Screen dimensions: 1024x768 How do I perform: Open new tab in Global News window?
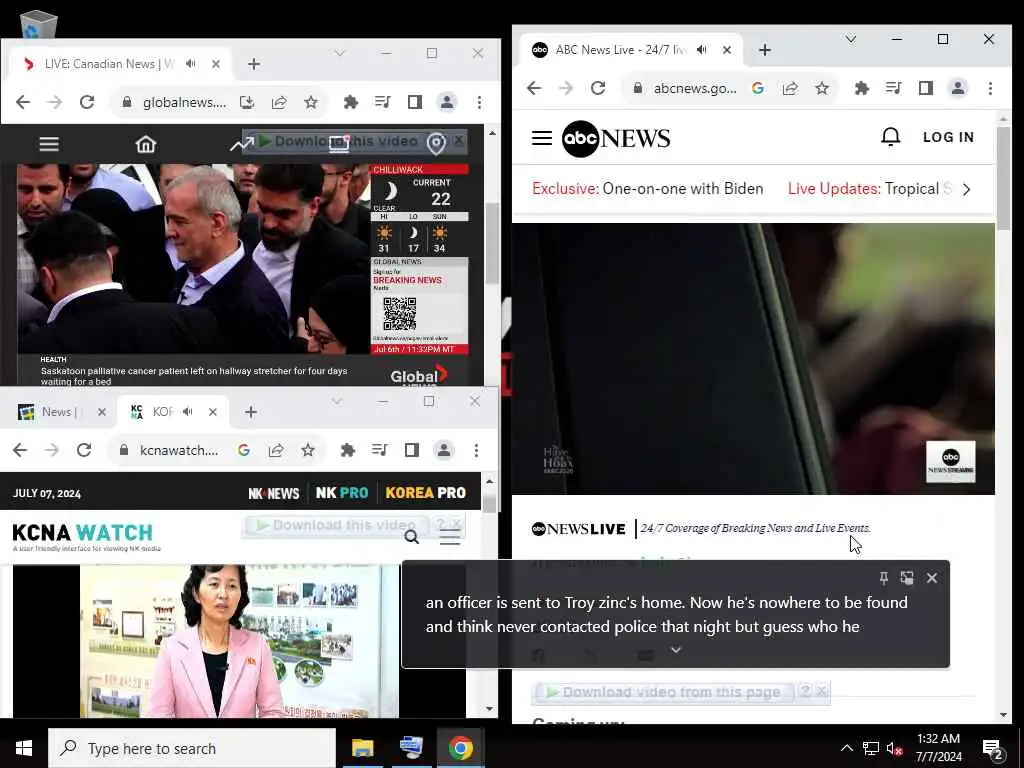click(254, 63)
